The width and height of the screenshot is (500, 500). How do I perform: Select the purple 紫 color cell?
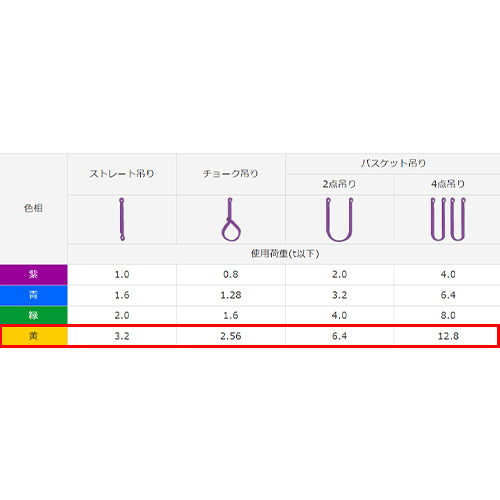34,275
